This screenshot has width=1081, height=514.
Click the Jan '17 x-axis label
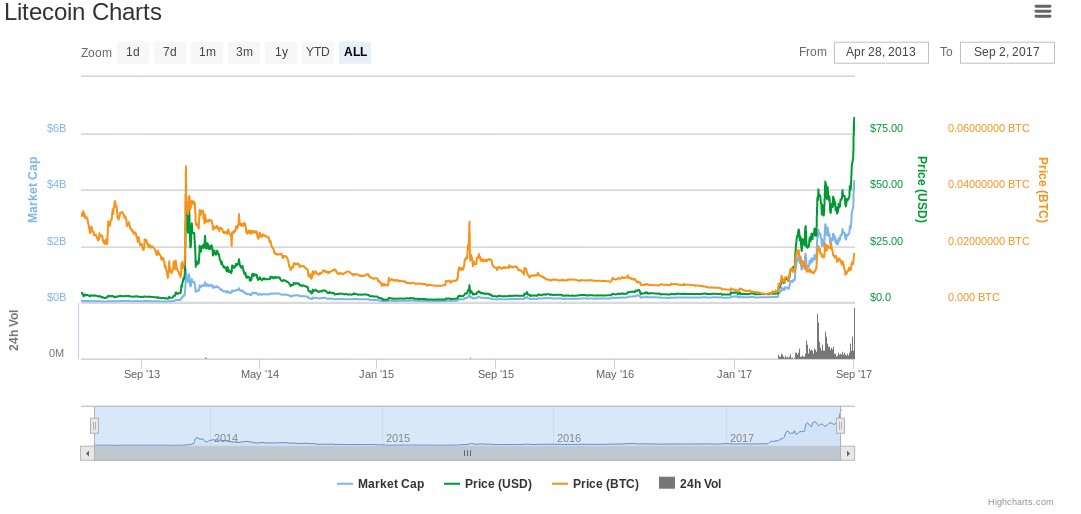735,374
